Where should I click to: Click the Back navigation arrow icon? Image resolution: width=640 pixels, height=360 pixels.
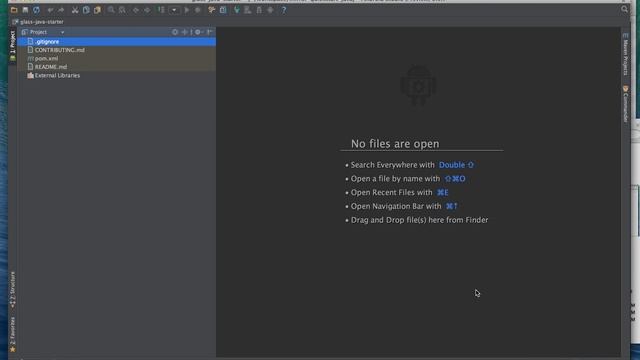pyautogui.click(x=136, y=10)
